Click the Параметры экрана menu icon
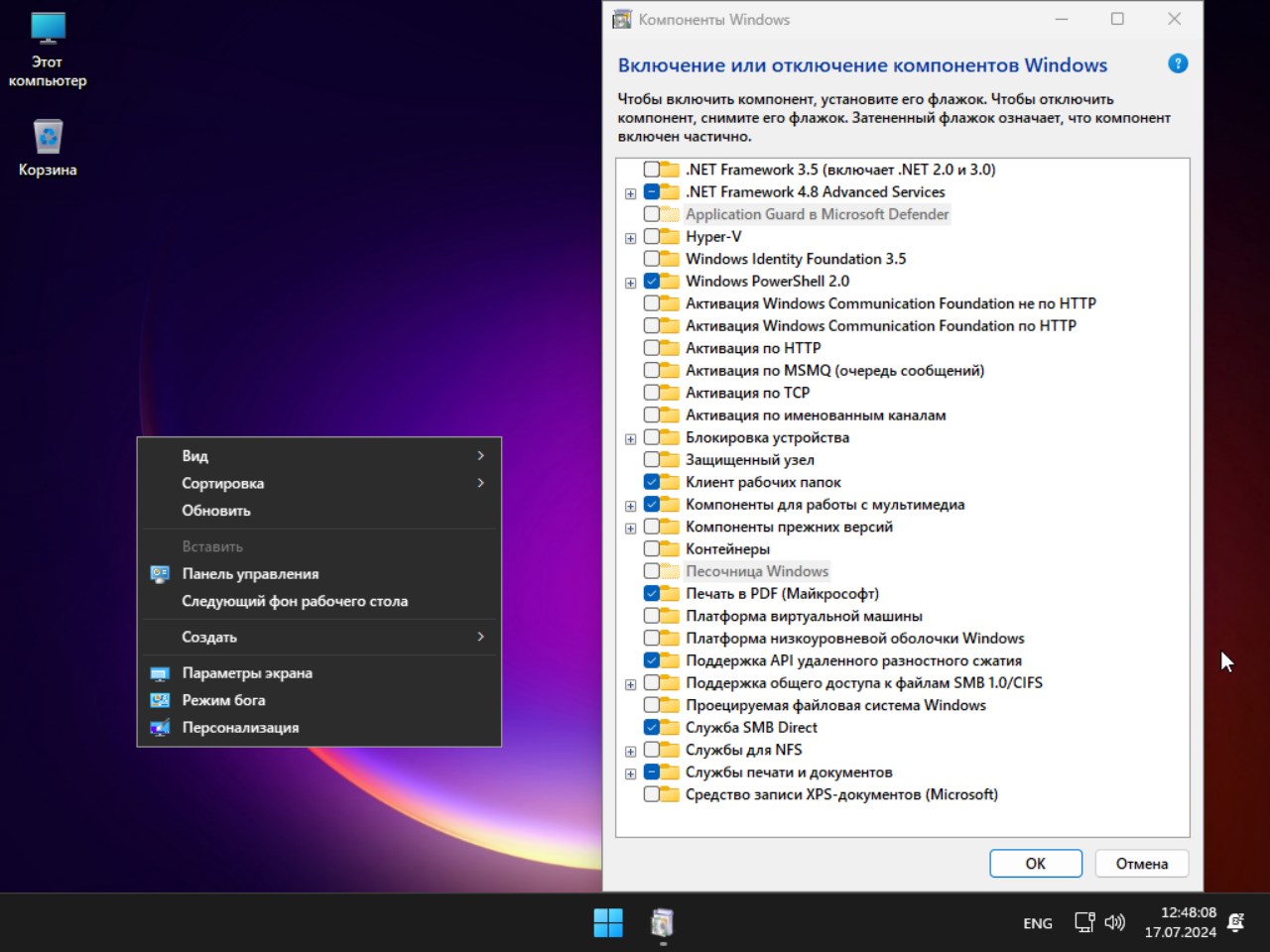1270x952 pixels. (x=160, y=673)
